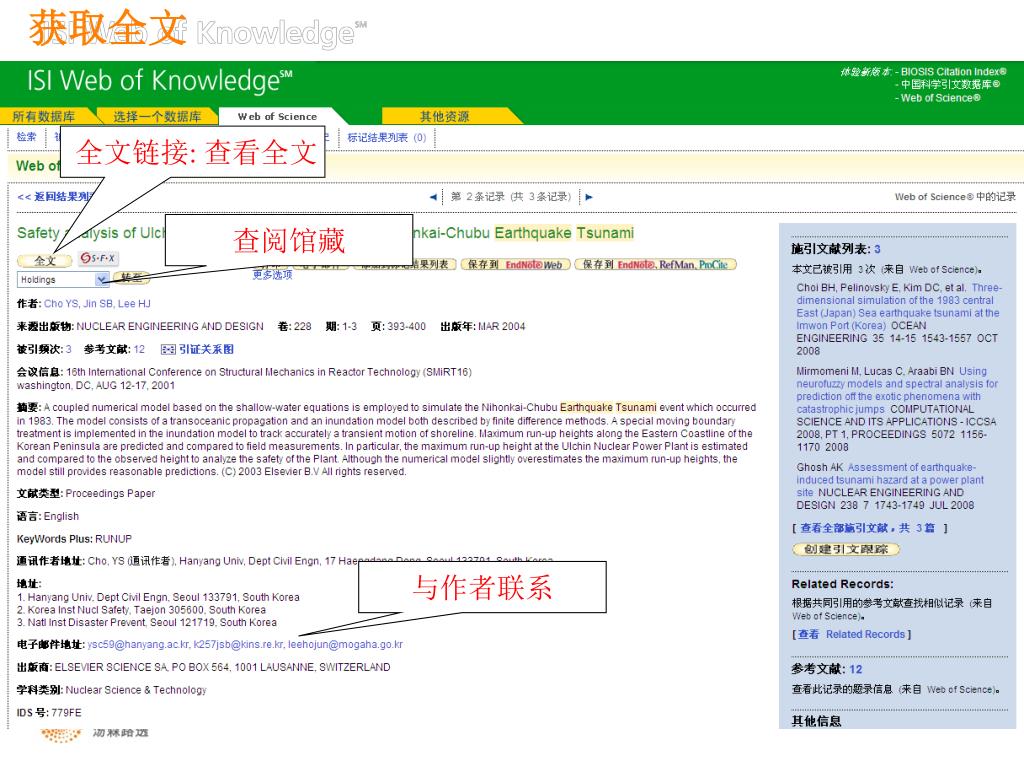Image resolution: width=1024 pixels, height=768 pixels.
Task: Switch to 选择一个数据库 tab
Action: (x=157, y=116)
